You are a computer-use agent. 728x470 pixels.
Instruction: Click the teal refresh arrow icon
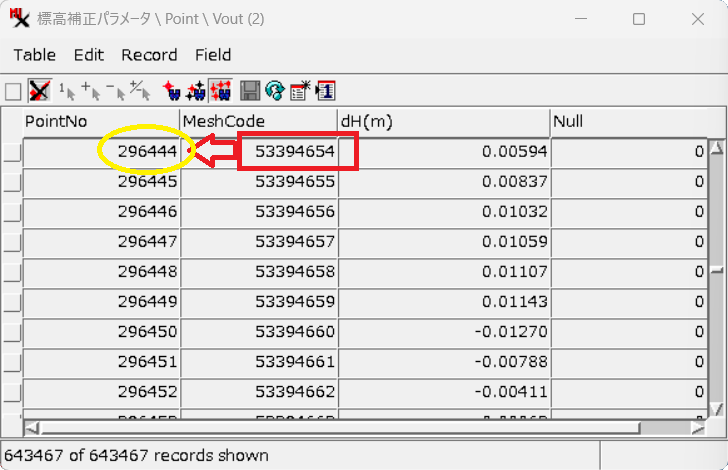point(274,91)
